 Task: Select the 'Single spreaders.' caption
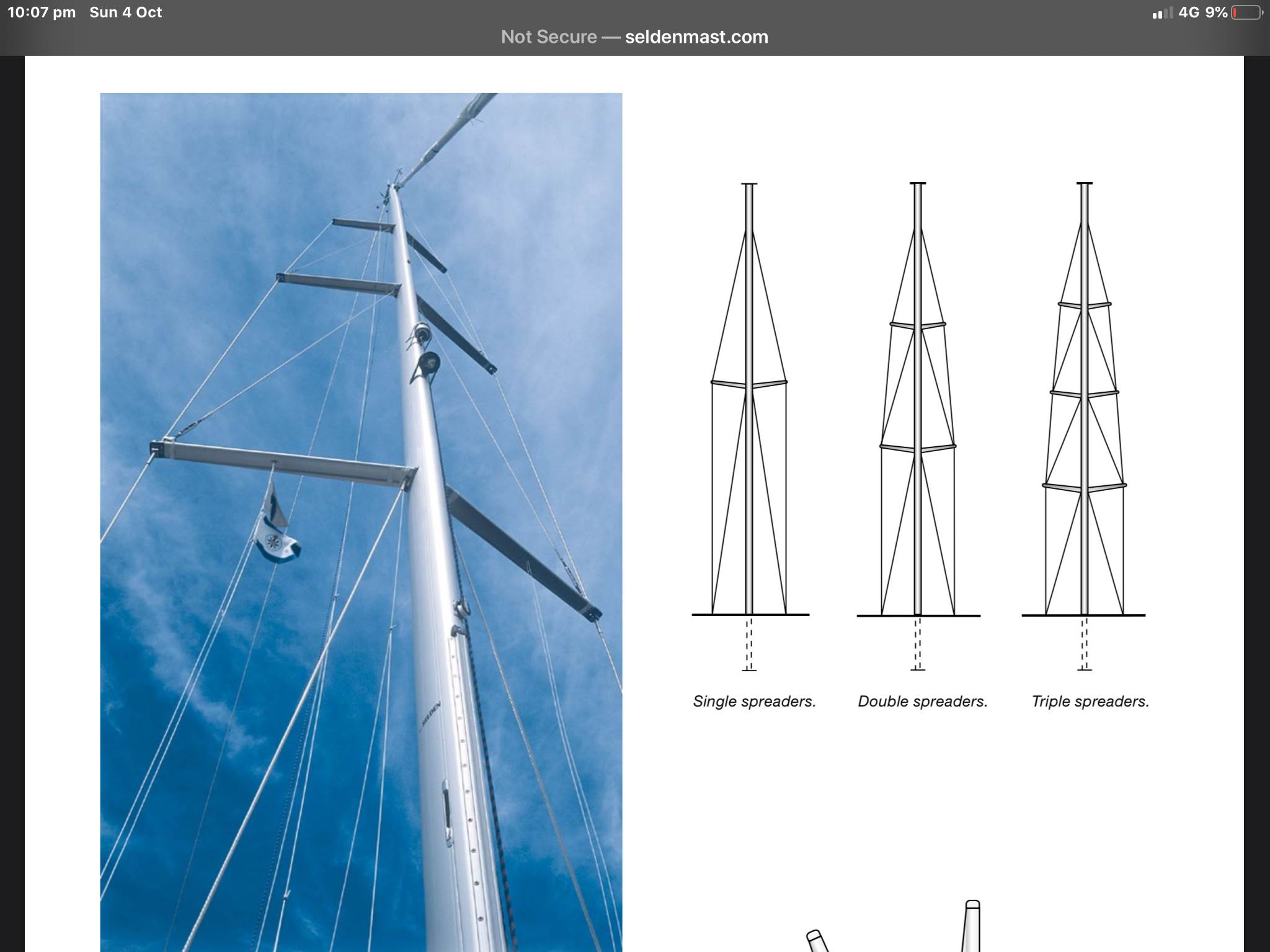[754, 702]
